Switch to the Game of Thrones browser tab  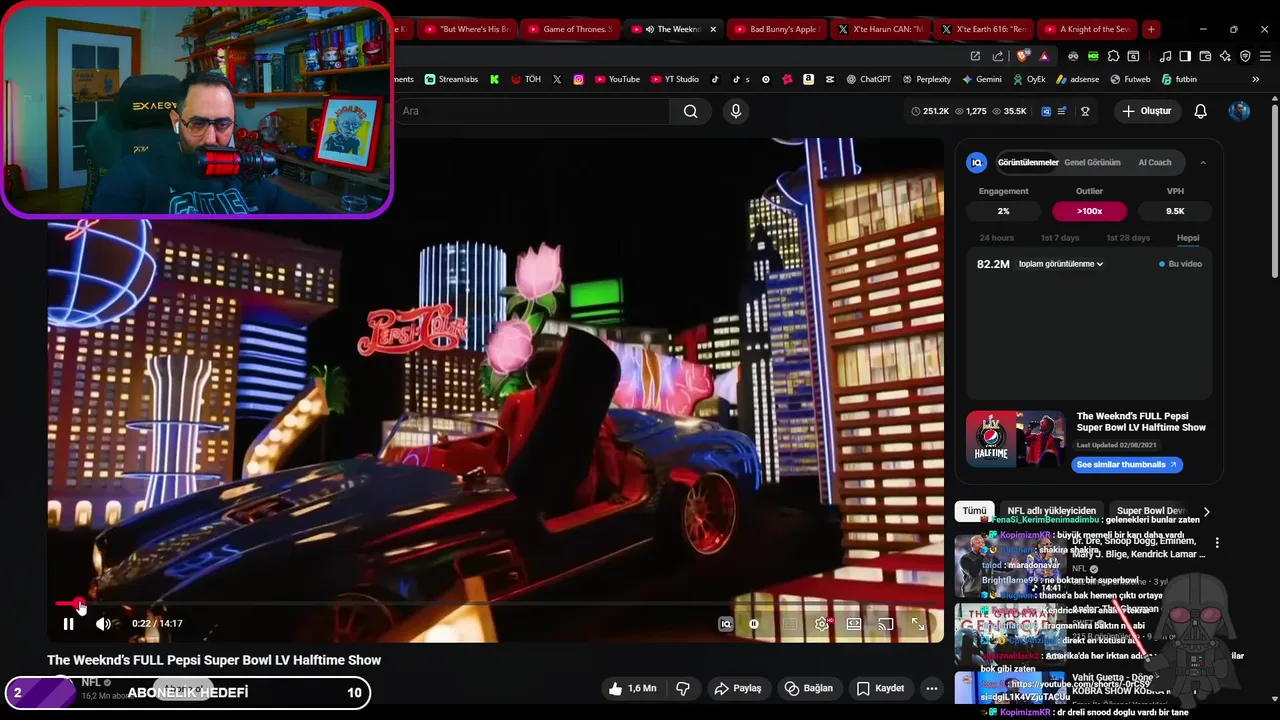point(569,29)
